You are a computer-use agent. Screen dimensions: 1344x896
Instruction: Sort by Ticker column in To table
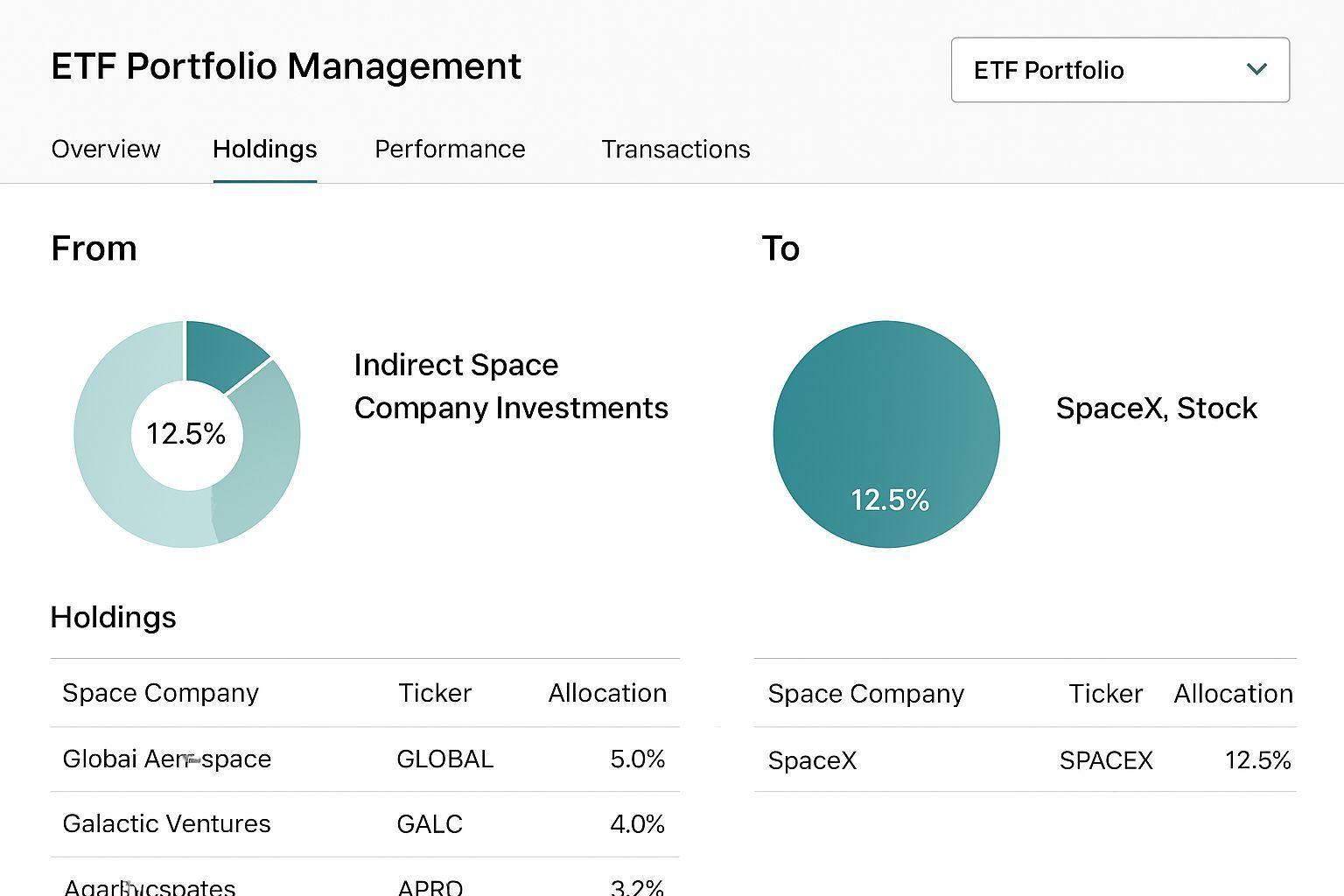(x=1105, y=694)
